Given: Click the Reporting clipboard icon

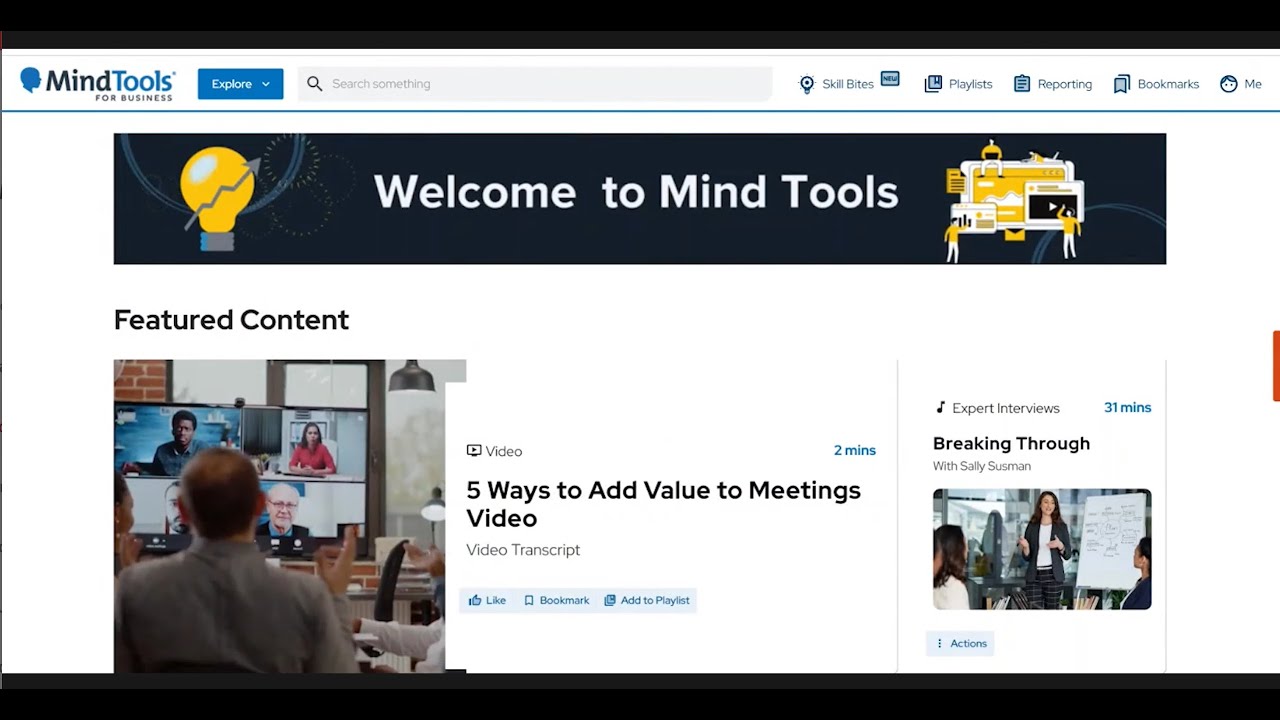Looking at the screenshot, I should (x=1022, y=84).
